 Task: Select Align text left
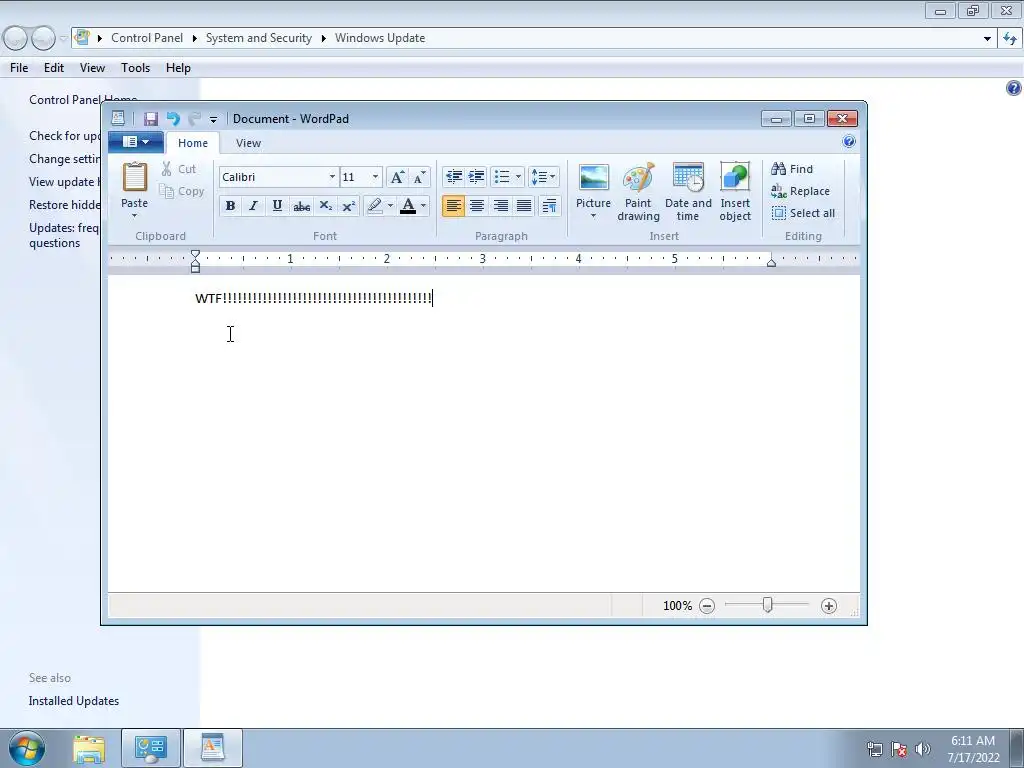tap(453, 206)
